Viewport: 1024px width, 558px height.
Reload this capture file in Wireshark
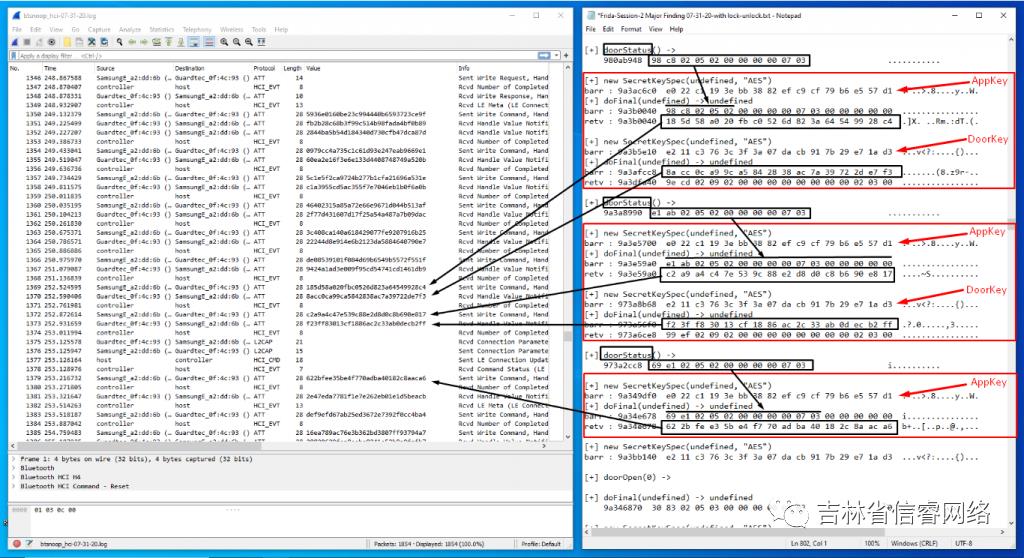coord(104,42)
